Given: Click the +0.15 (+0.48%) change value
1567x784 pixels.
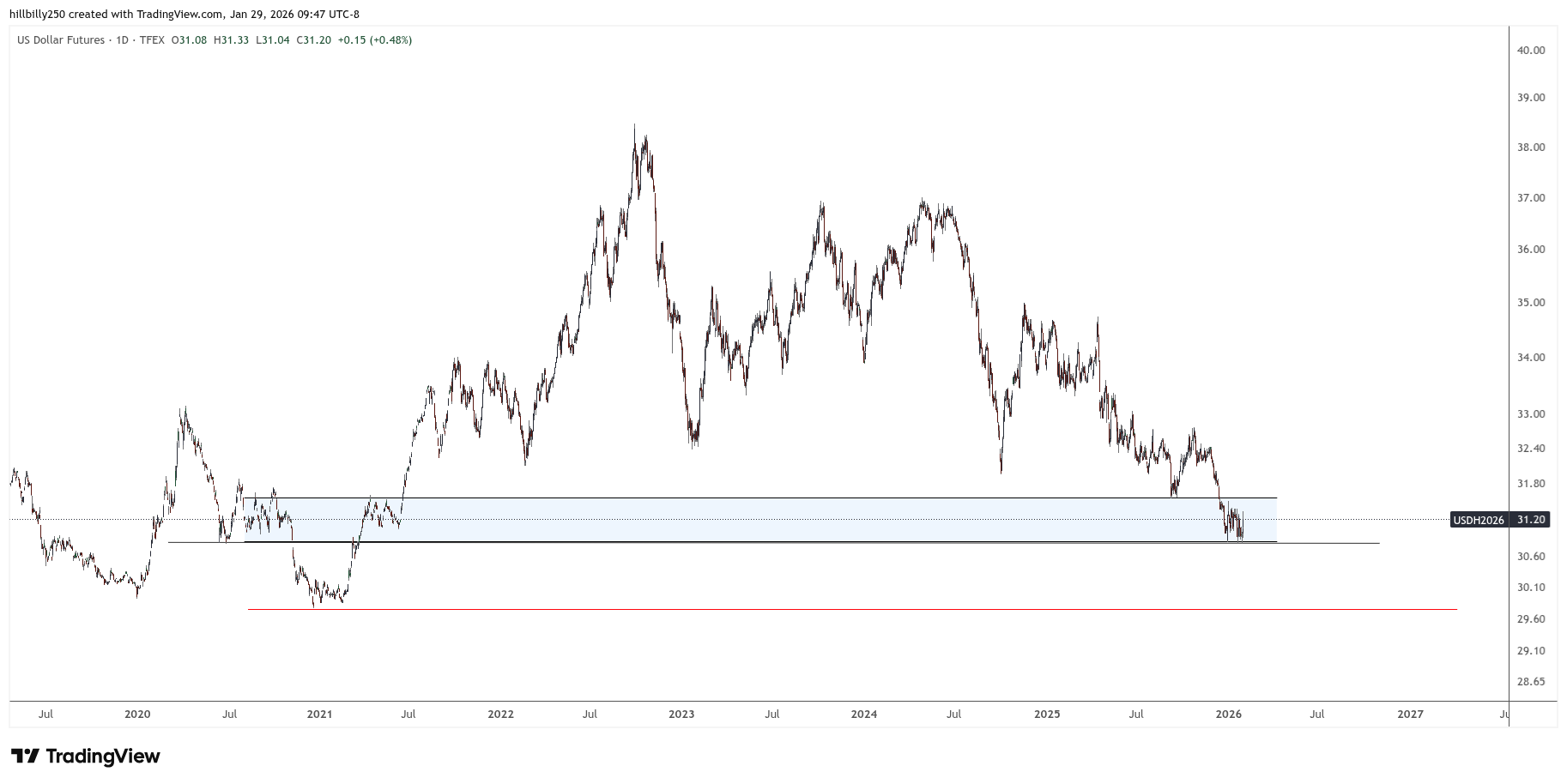Looking at the screenshot, I should 374,40.
